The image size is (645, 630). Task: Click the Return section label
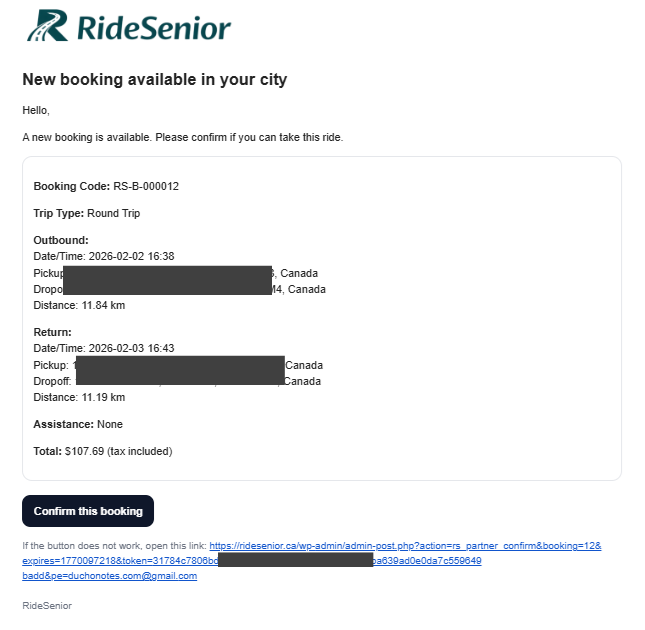click(x=52, y=332)
